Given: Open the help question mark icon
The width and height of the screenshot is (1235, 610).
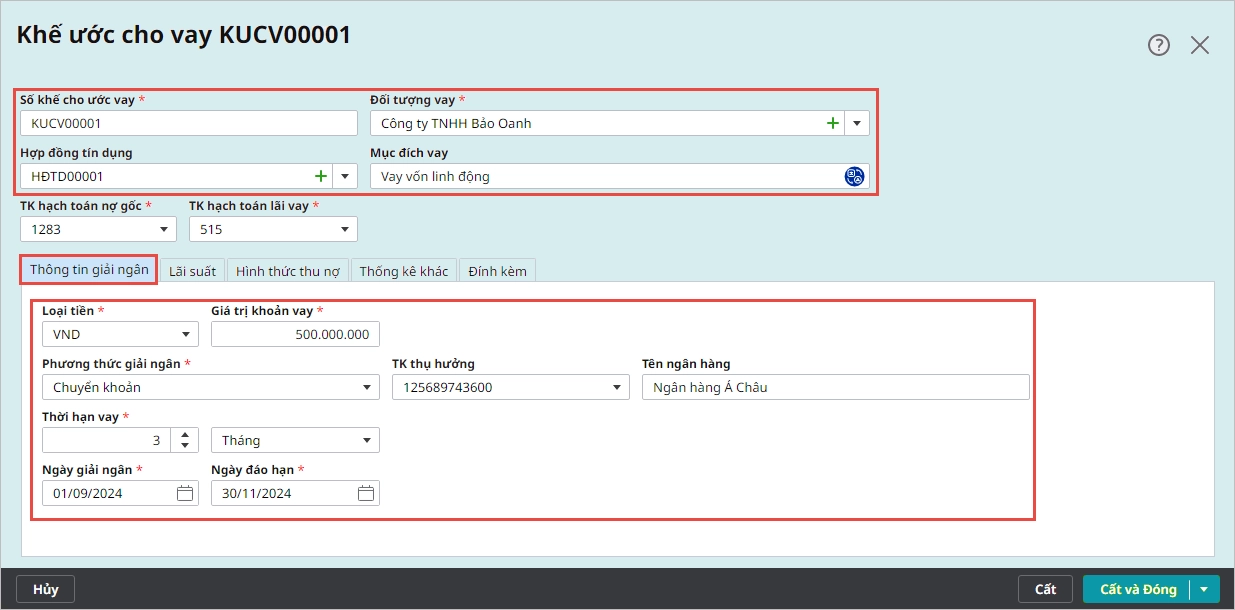Looking at the screenshot, I should [x=1158, y=45].
